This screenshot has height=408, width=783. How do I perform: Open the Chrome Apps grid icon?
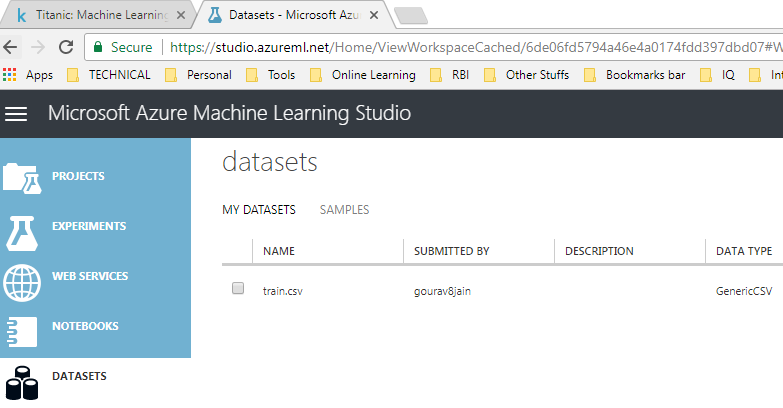[x=11, y=74]
